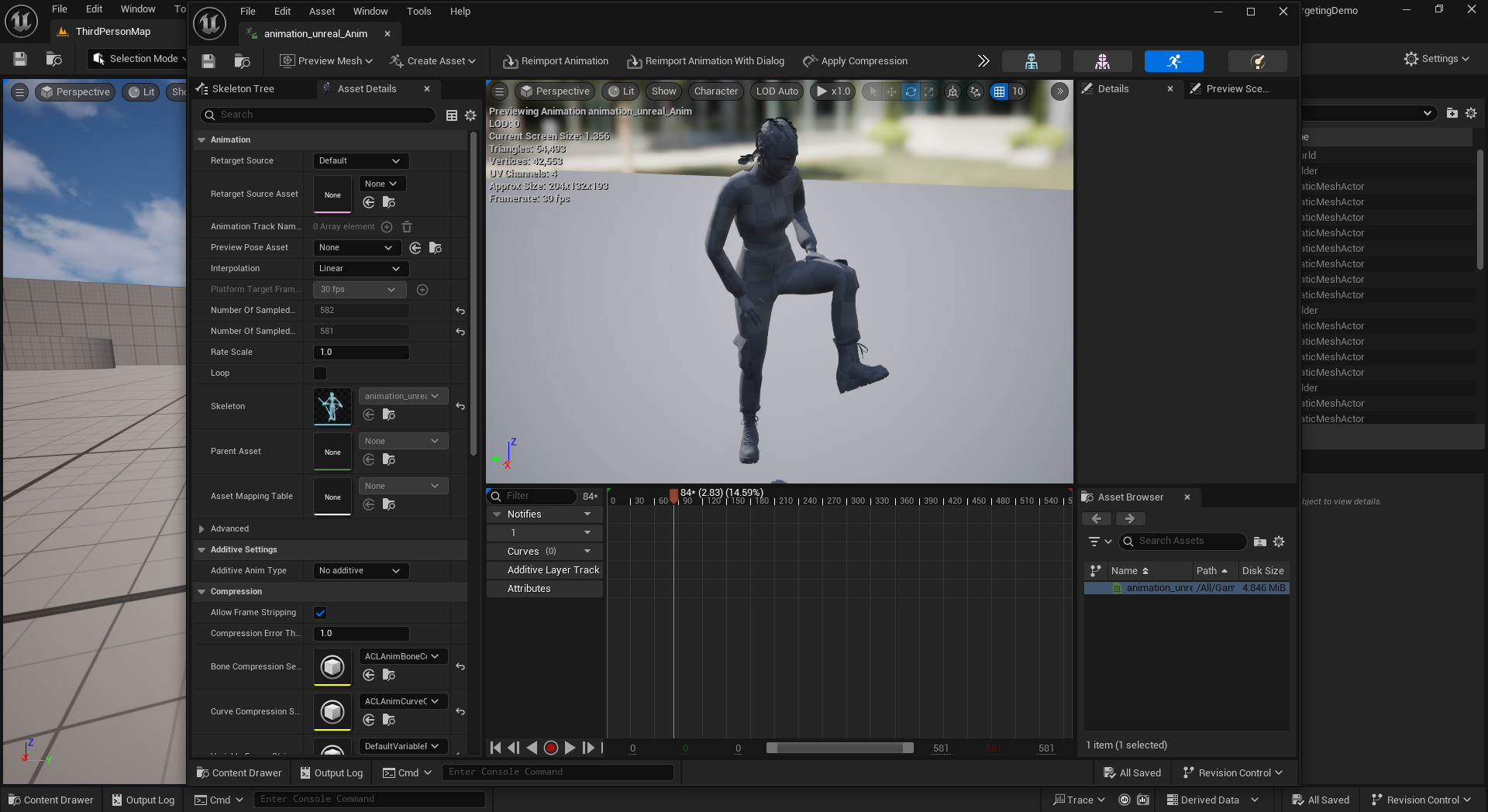This screenshot has height=812, width=1488.
Task: Open Create Asset dropdown
Action: coord(432,61)
